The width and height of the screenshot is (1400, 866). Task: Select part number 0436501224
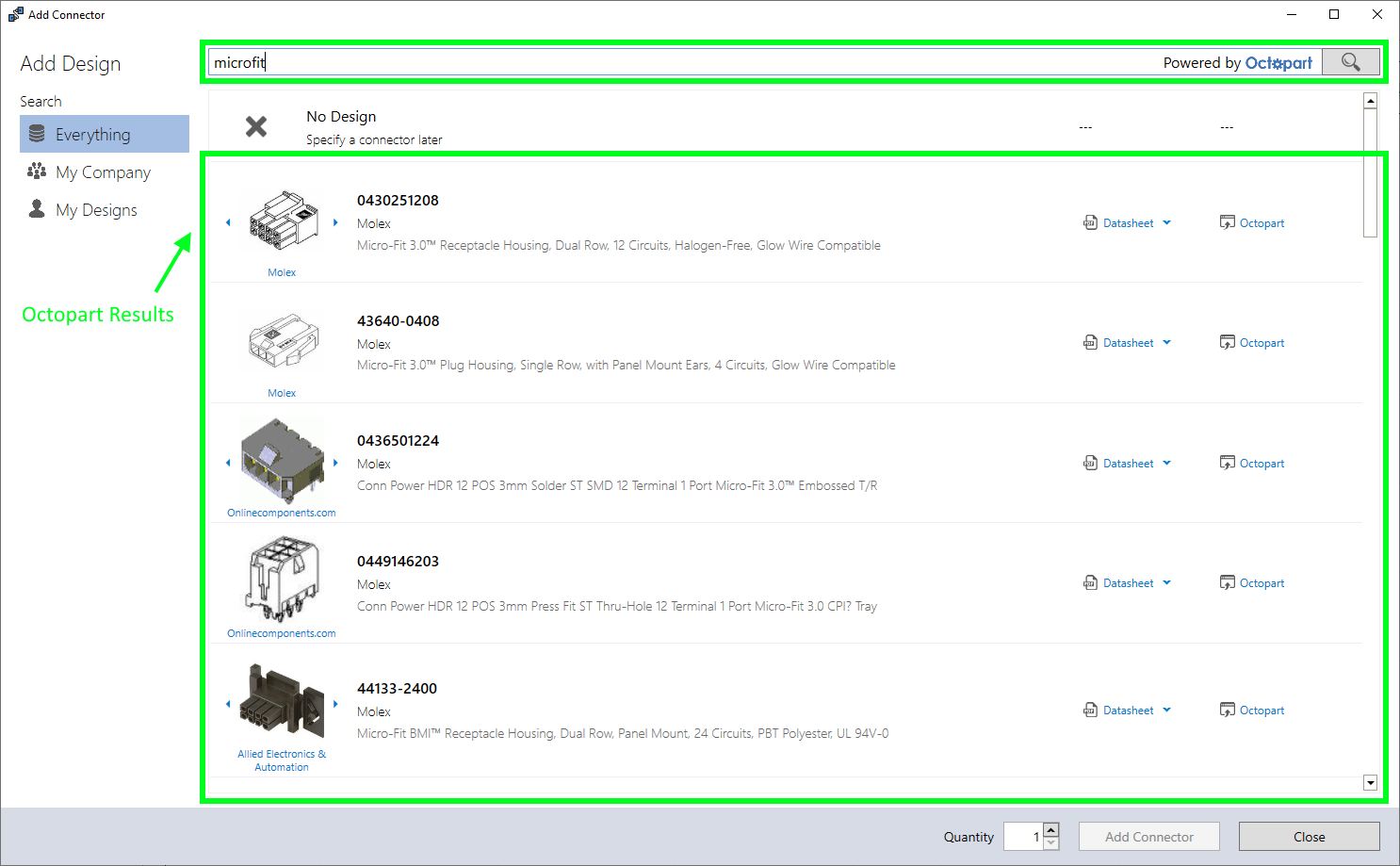coord(398,440)
